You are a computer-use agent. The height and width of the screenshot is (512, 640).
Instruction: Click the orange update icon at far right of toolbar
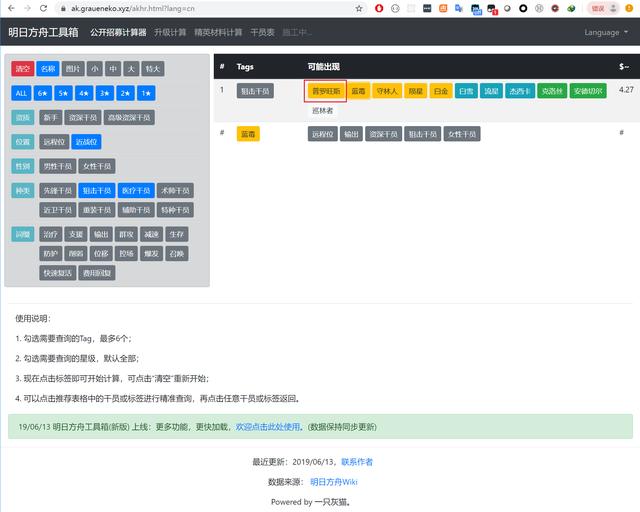[x=629, y=8]
